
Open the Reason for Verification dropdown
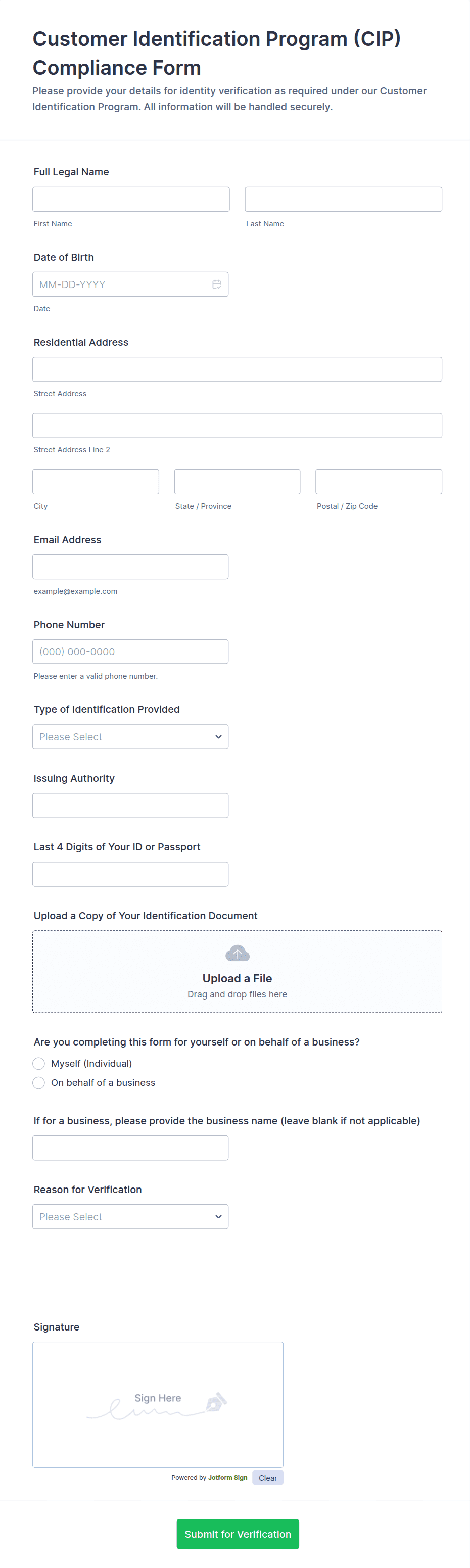pyautogui.click(x=130, y=1217)
